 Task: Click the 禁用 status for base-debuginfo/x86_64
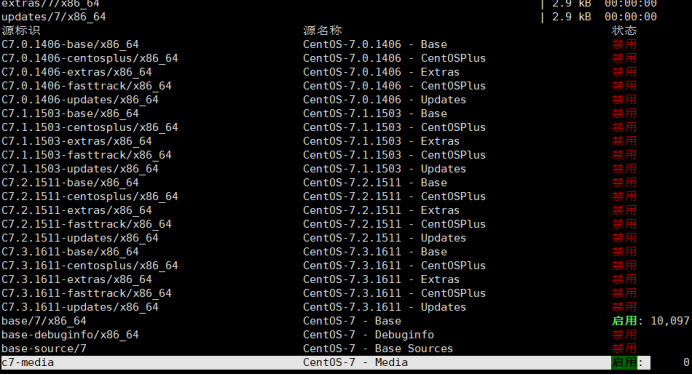click(x=624, y=335)
